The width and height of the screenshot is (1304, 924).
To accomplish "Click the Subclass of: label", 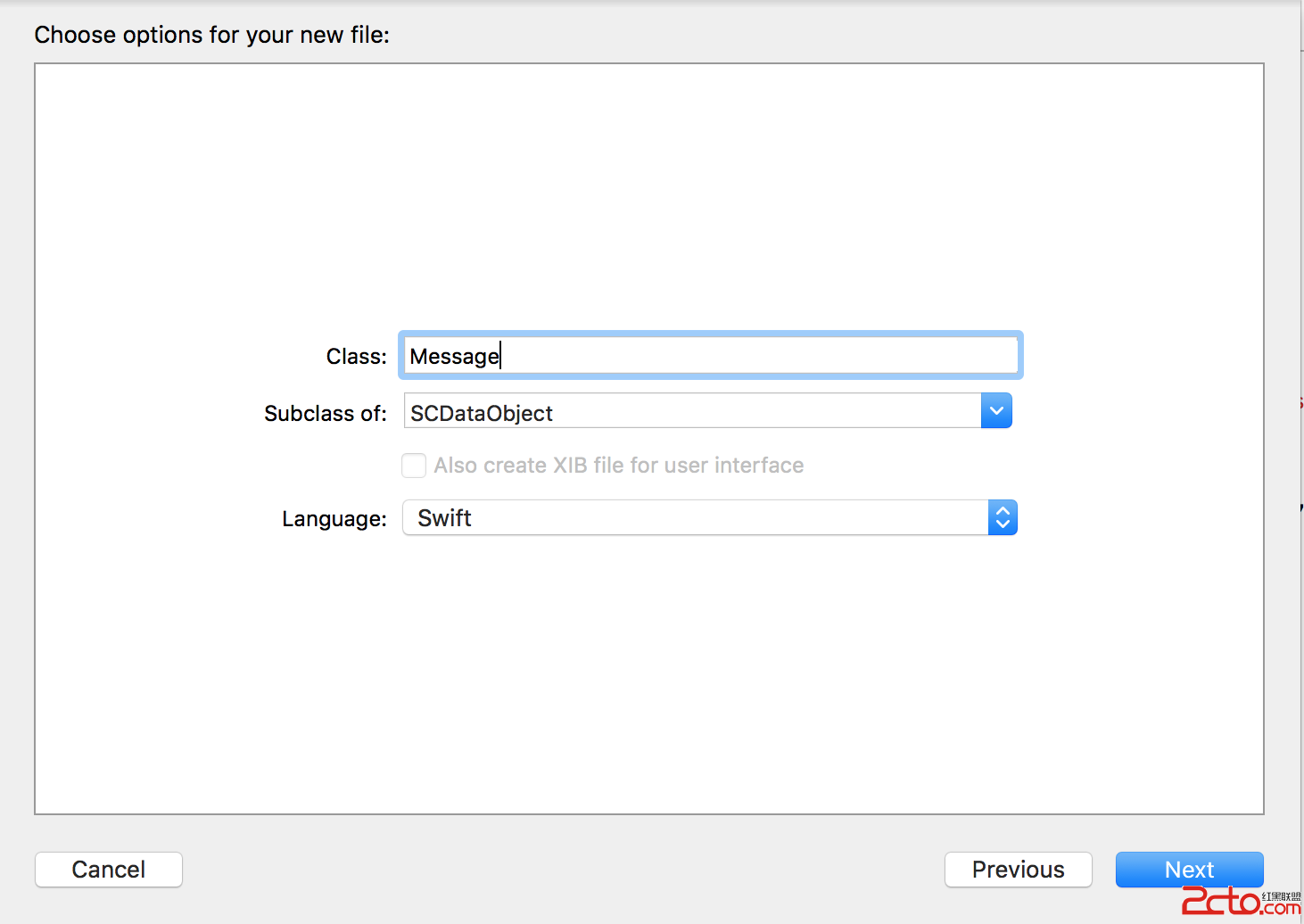I will (325, 414).
